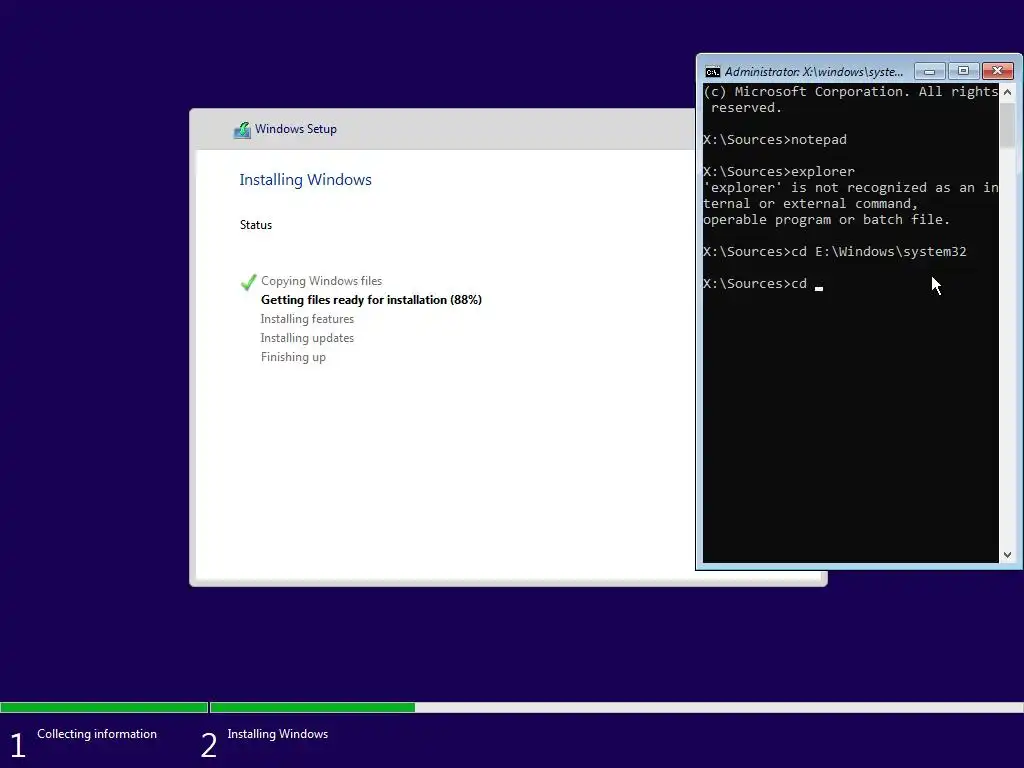1024x768 pixels.
Task: Click the Installing features status line
Action: coord(307,319)
